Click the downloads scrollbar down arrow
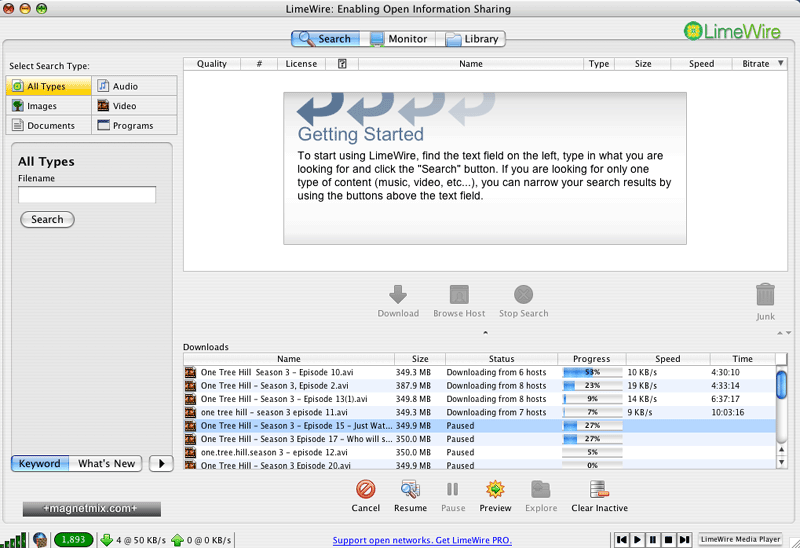The image size is (800, 548). point(782,462)
